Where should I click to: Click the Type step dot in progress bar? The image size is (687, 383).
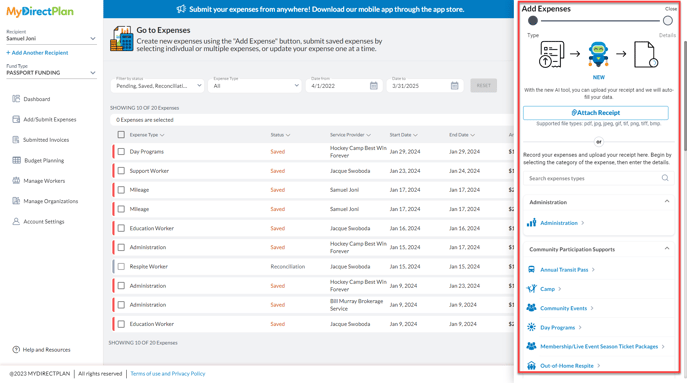tap(533, 20)
